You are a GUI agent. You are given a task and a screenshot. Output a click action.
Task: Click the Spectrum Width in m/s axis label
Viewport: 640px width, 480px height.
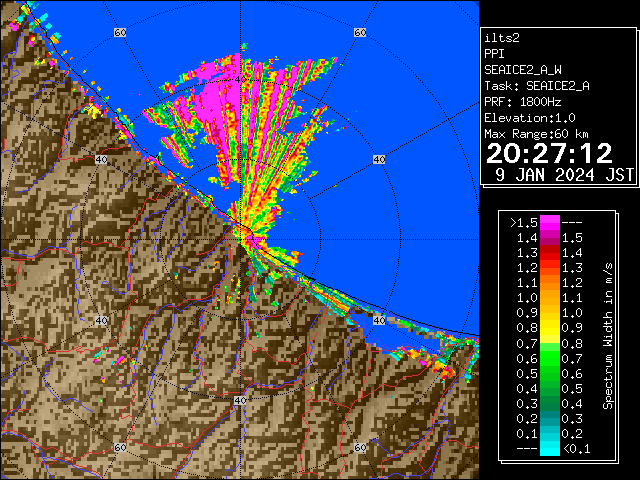[x=608, y=336]
